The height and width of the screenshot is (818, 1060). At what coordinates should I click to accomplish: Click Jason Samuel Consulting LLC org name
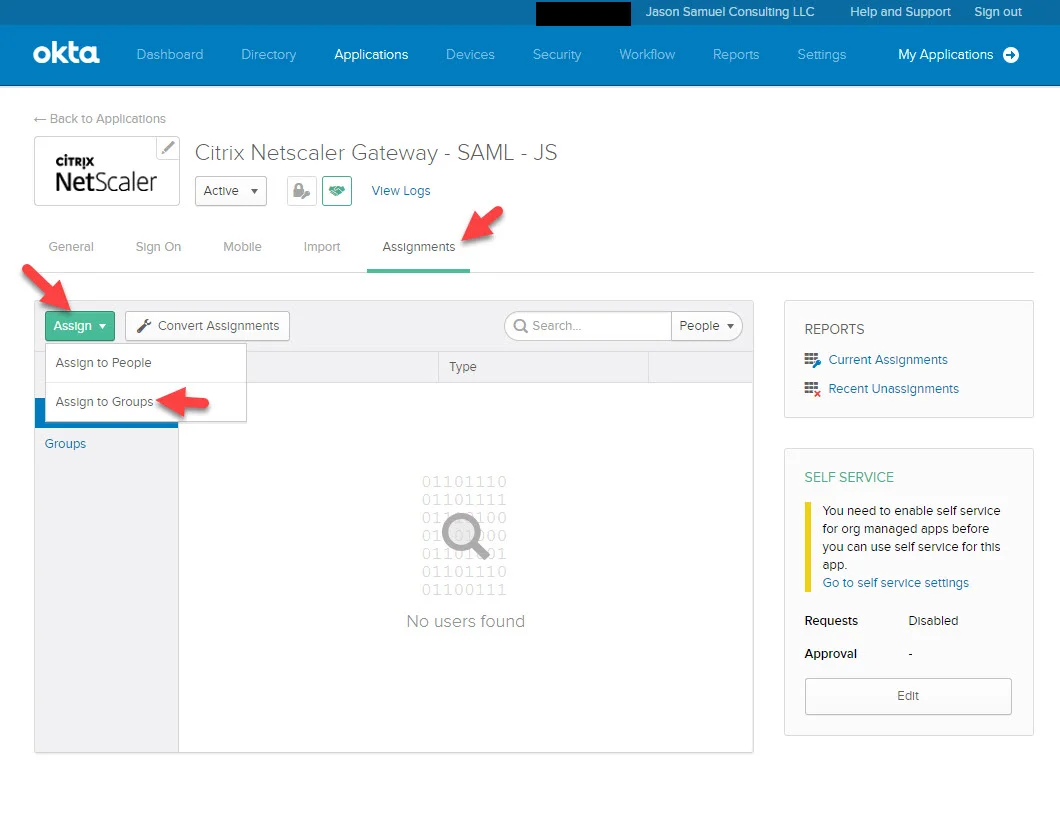729,12
